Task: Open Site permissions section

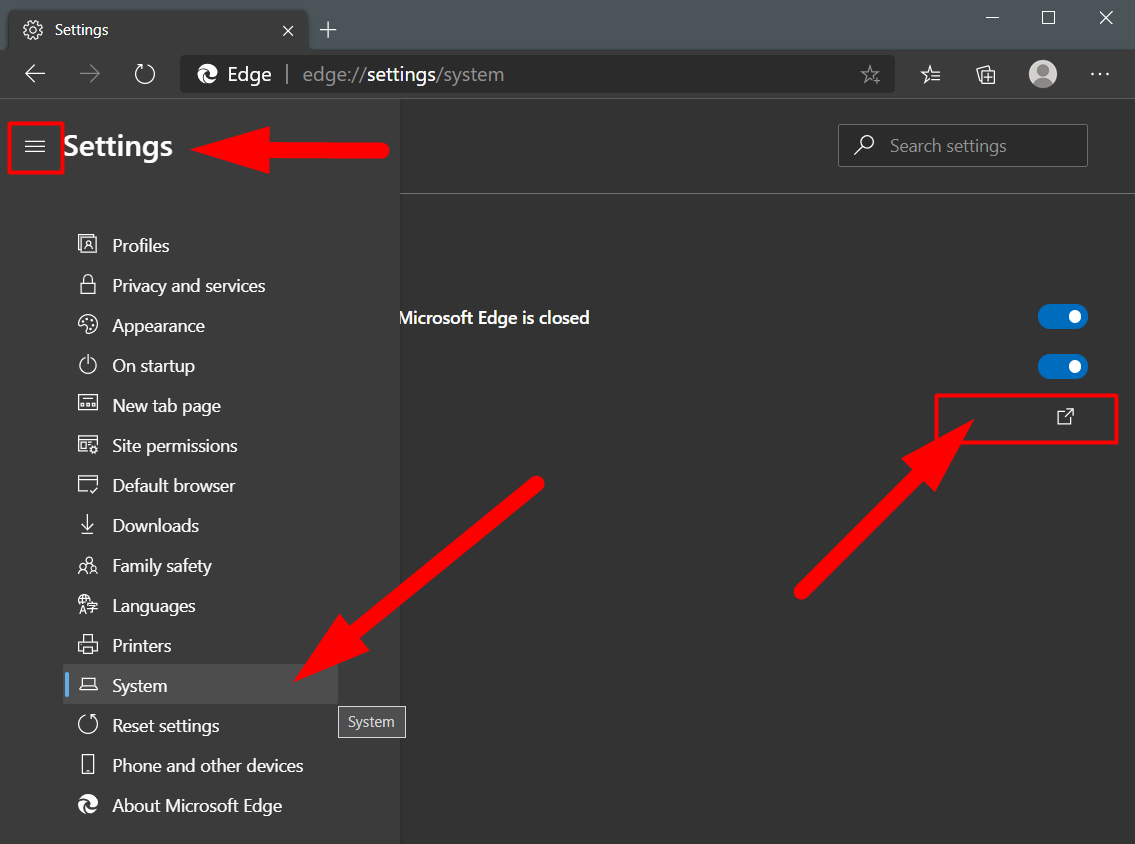Action: click(174, 446)
